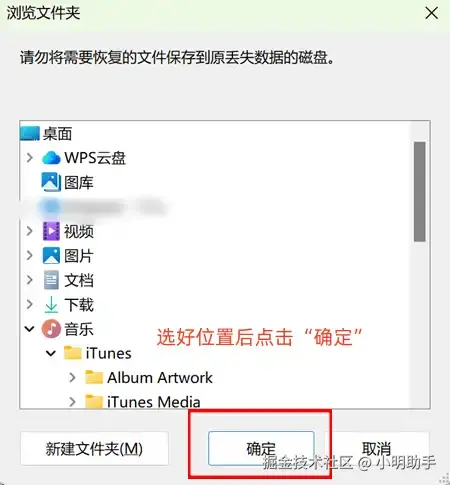Select the 图片 pictures icon
450x485 pixels.
(51, 256)
